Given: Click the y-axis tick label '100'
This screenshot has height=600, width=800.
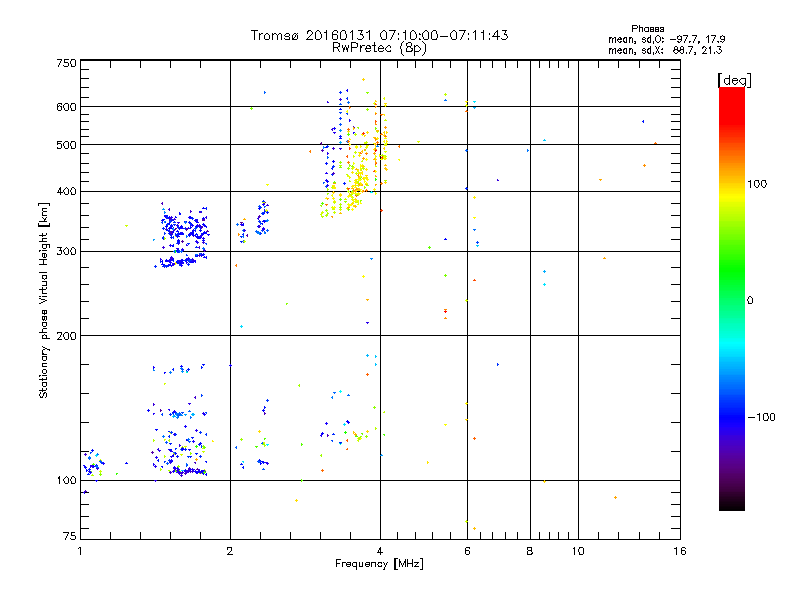Looking at the screenshot, I should [x=66, y=481].
